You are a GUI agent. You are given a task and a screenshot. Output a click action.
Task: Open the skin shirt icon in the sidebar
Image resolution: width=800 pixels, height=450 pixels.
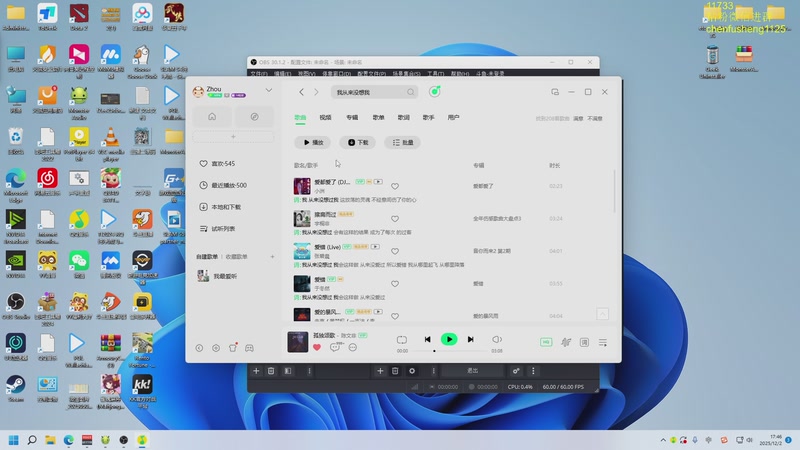(x=233, y=347)
